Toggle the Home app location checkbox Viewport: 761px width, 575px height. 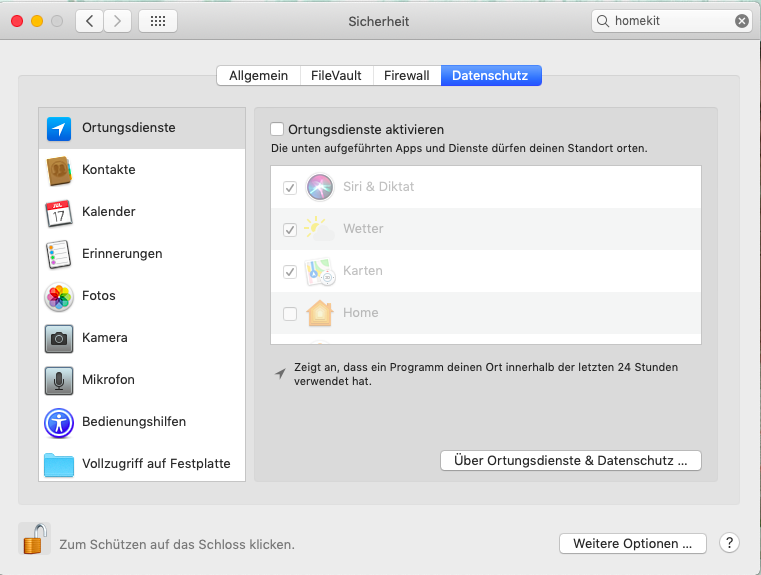[x=290, y=313]
